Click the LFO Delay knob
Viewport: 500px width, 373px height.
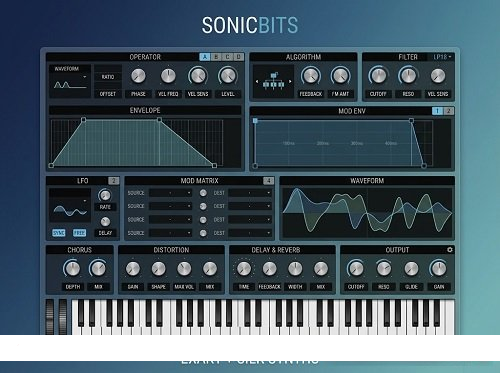coord(105,221)
